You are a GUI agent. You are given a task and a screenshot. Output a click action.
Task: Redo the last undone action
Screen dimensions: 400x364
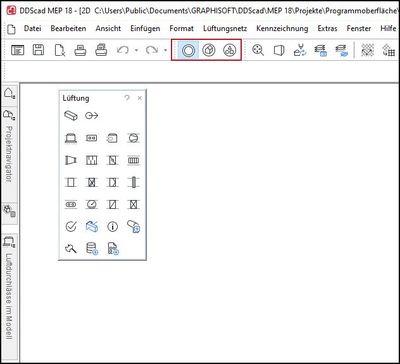152,50
